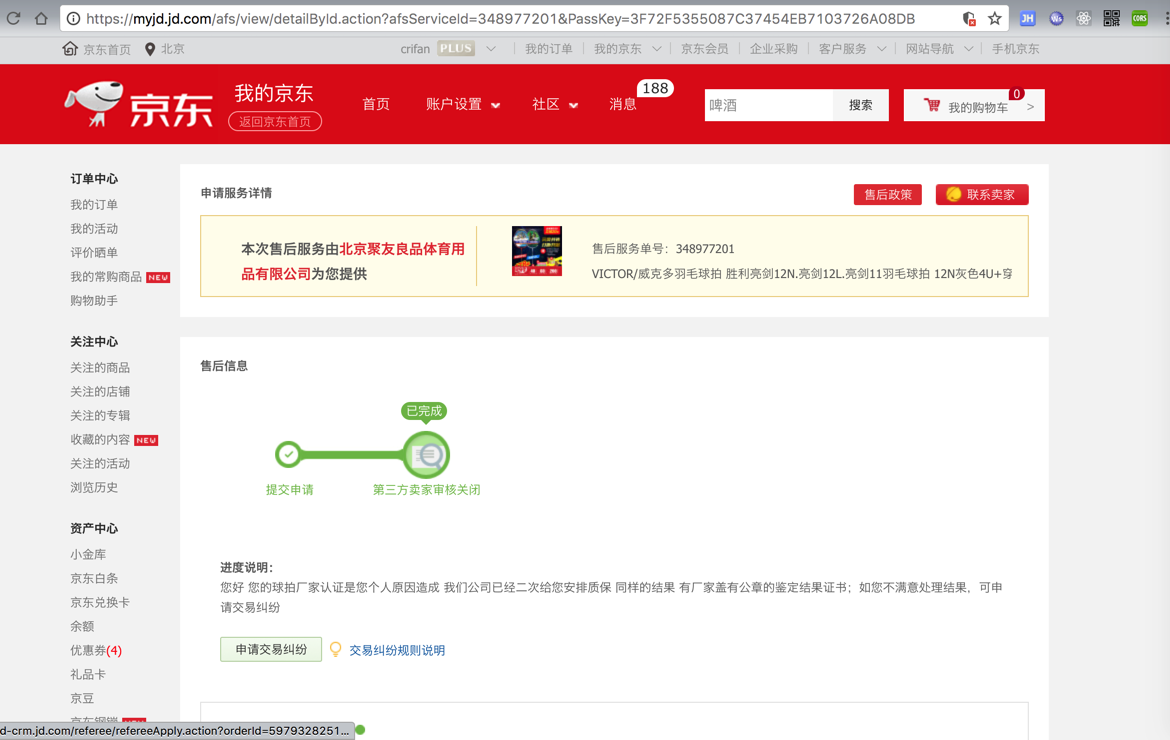Click the PLUS membership badge
Image resolution: width=1170 pixels, height=740 pixels.
(x=455, y=48)
